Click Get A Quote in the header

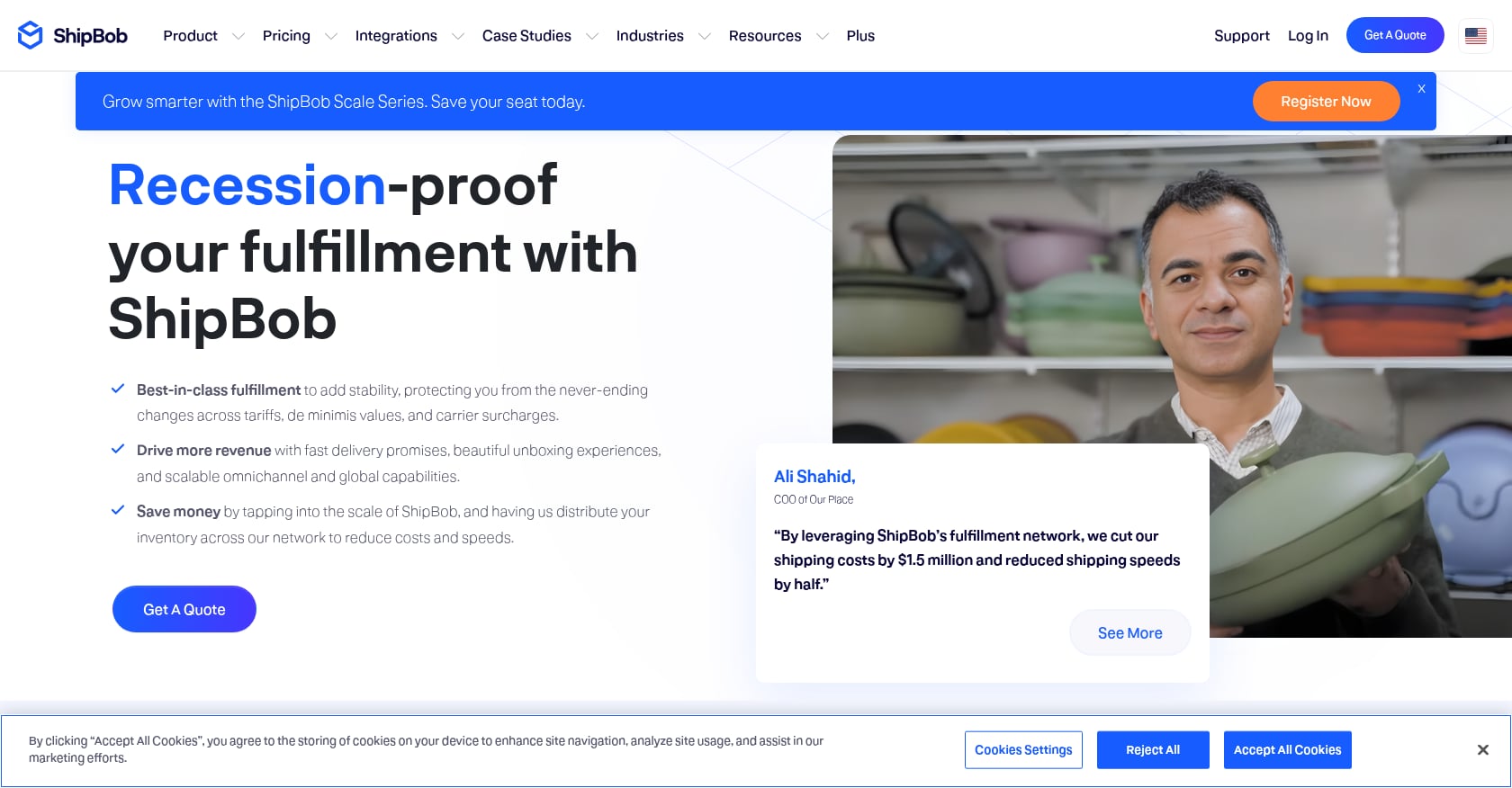coord(1395,35)
